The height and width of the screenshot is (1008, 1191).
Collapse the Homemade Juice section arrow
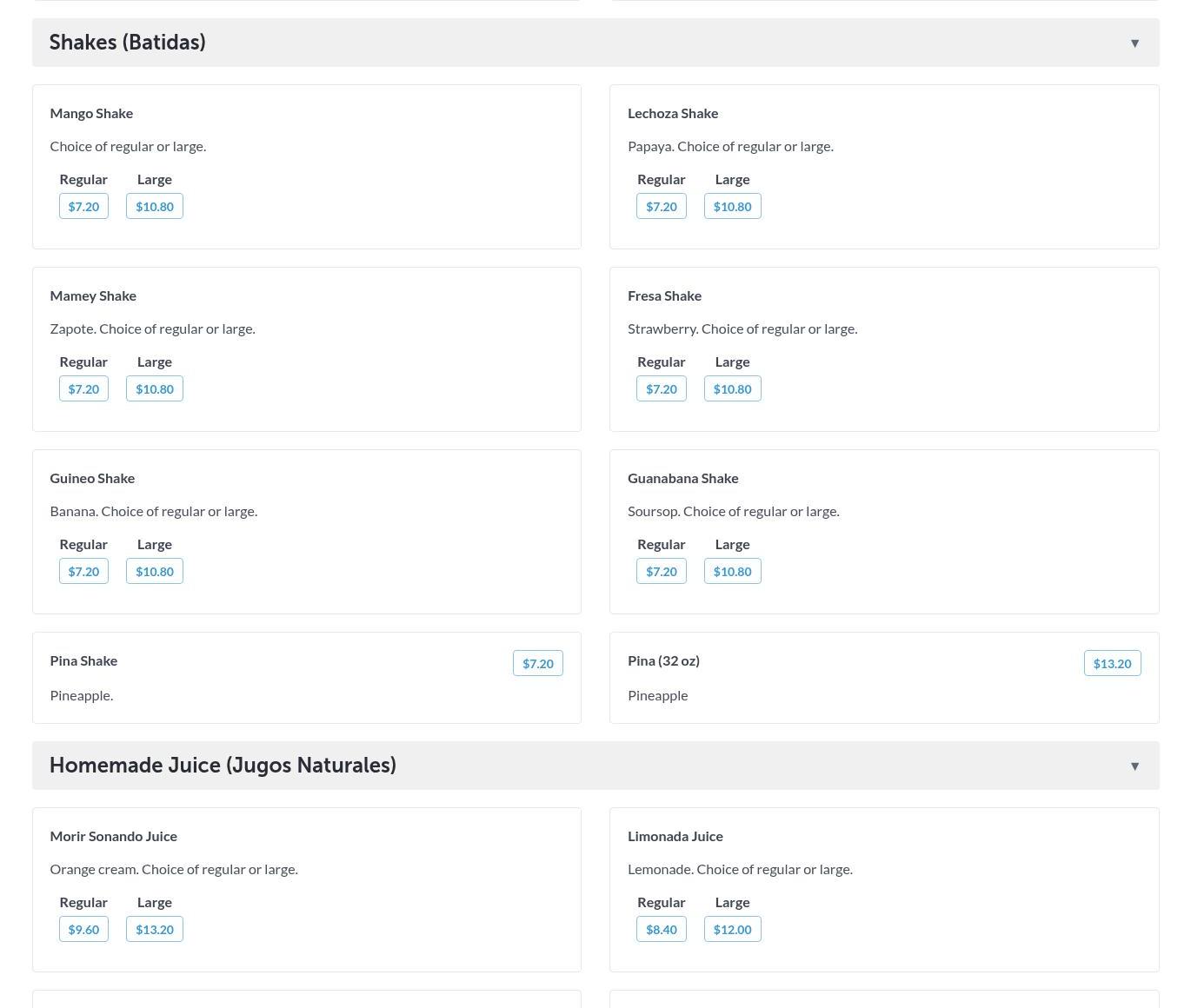coord(1134,766)
